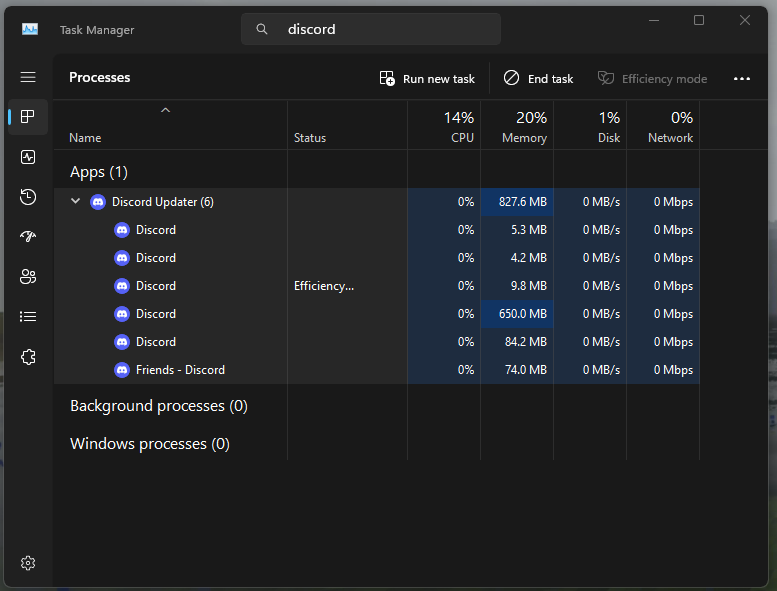Select the Discord Updater (6) row
Image resolution: width=777 pixels, height=591 pixels.
pos(377,202)
